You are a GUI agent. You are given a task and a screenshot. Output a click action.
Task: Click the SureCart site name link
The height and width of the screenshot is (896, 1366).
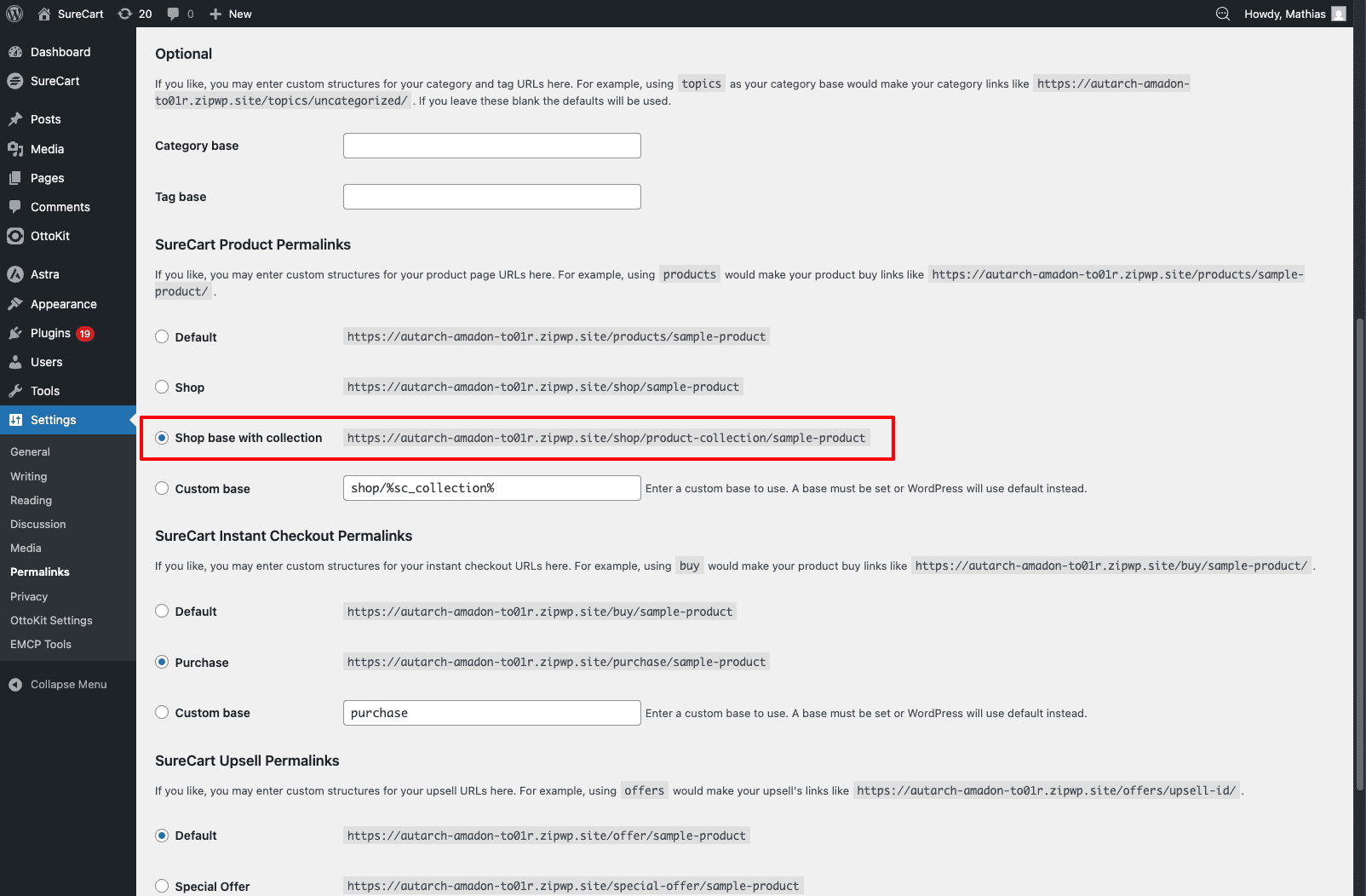coord(81,14)
